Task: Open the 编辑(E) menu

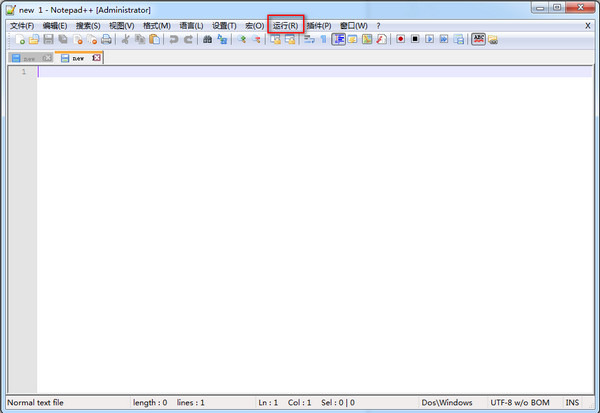Action: [x=55, y=26]
